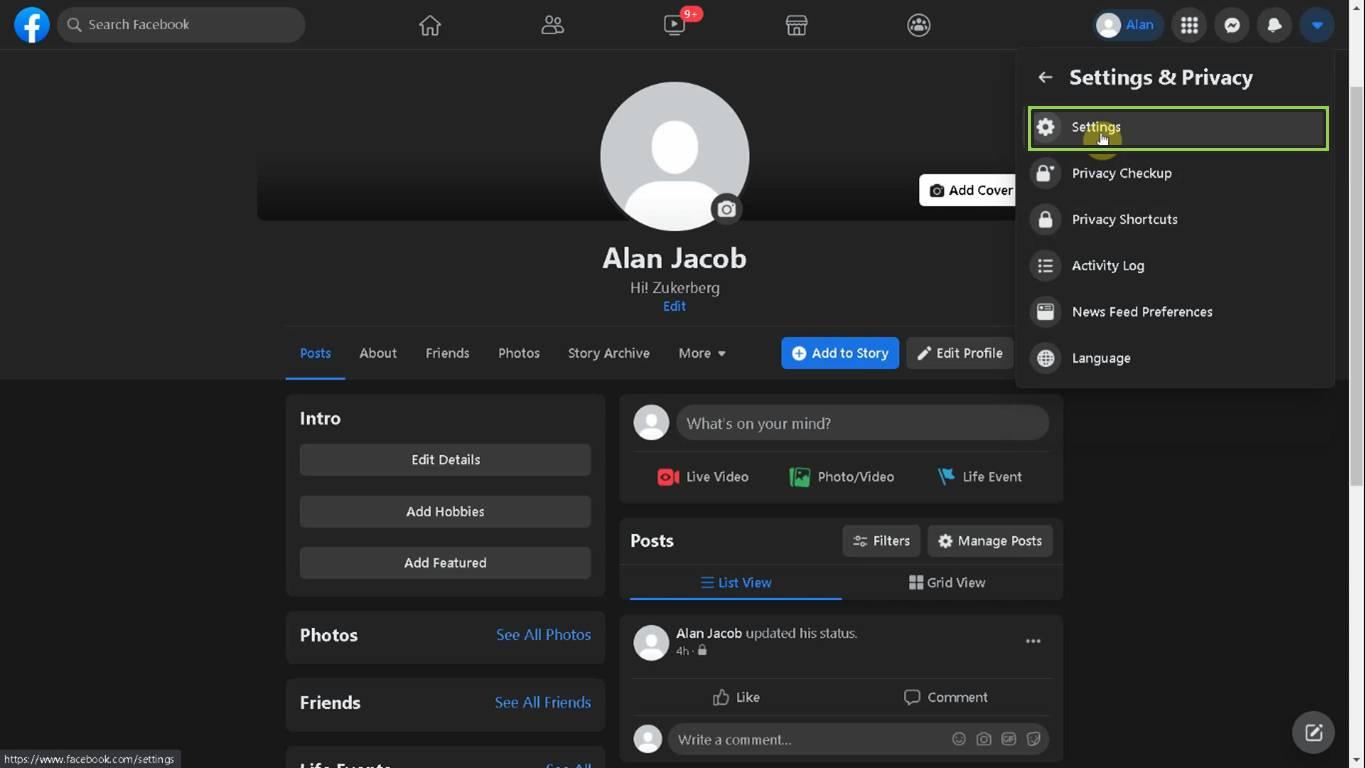Open the Marketplace icon
The image size is (1365, 768).
tap(796, 25)
